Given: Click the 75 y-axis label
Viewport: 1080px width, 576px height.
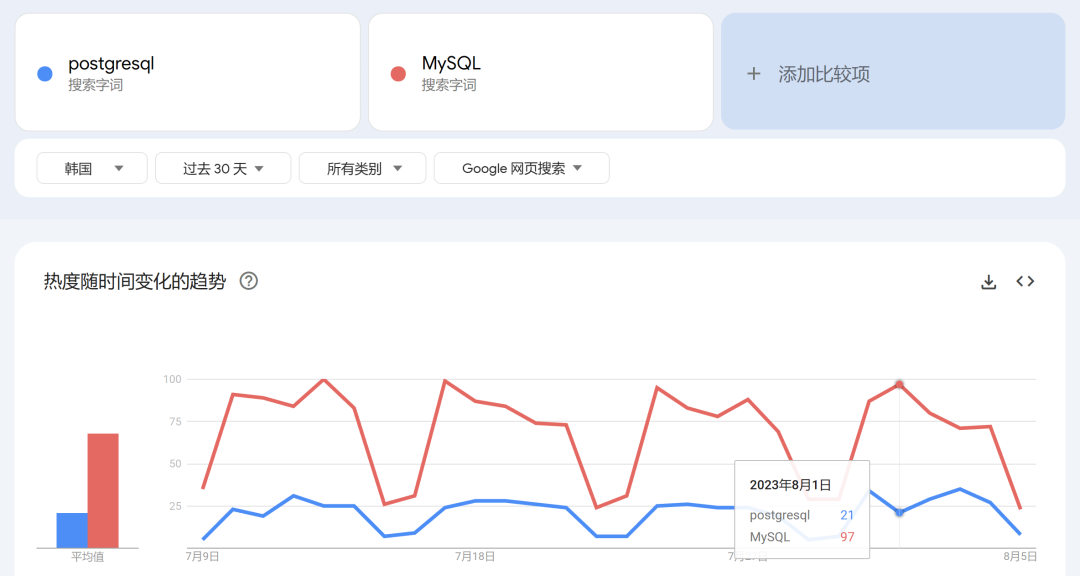Looking at the screenshot, I should 175,422.
